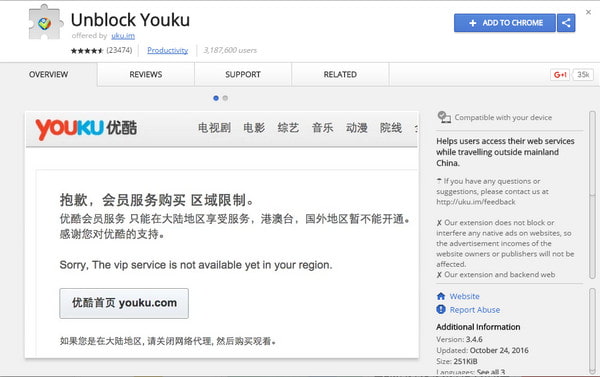Open the Reviews tab
The height and width of the screenshot is (377, 600).
[x=146, y=75]
